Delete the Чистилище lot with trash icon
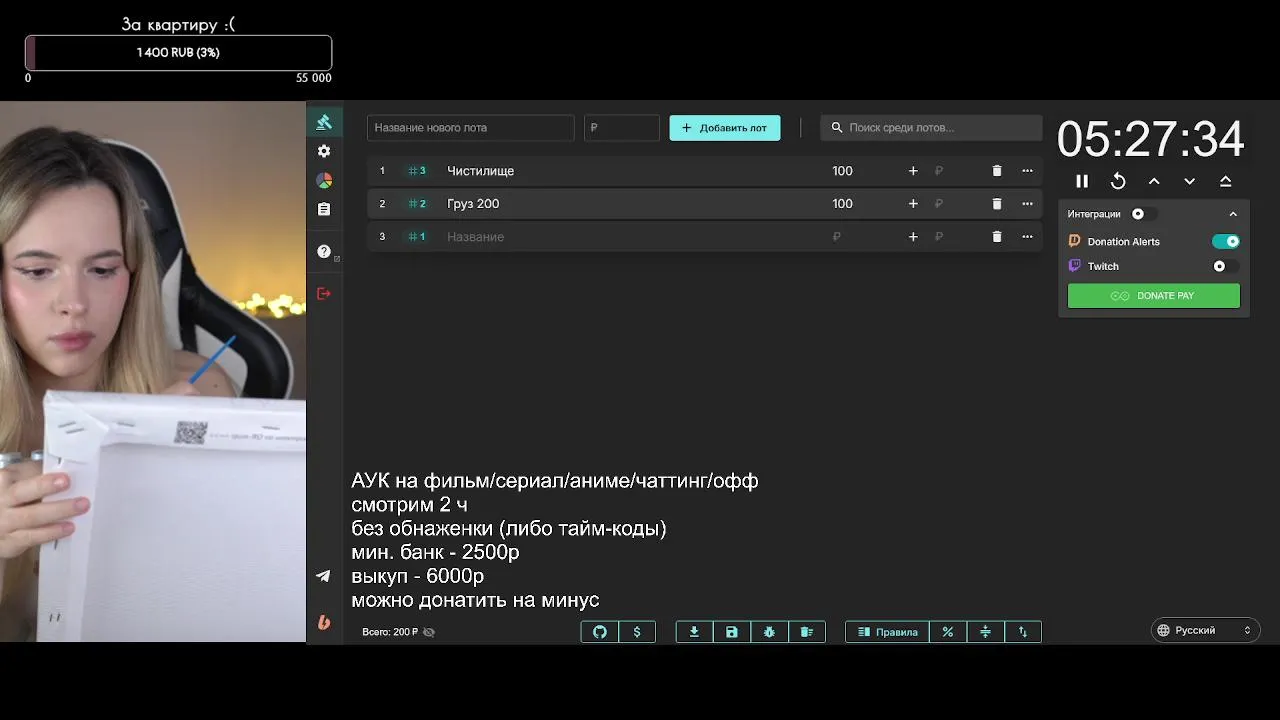 997,171
